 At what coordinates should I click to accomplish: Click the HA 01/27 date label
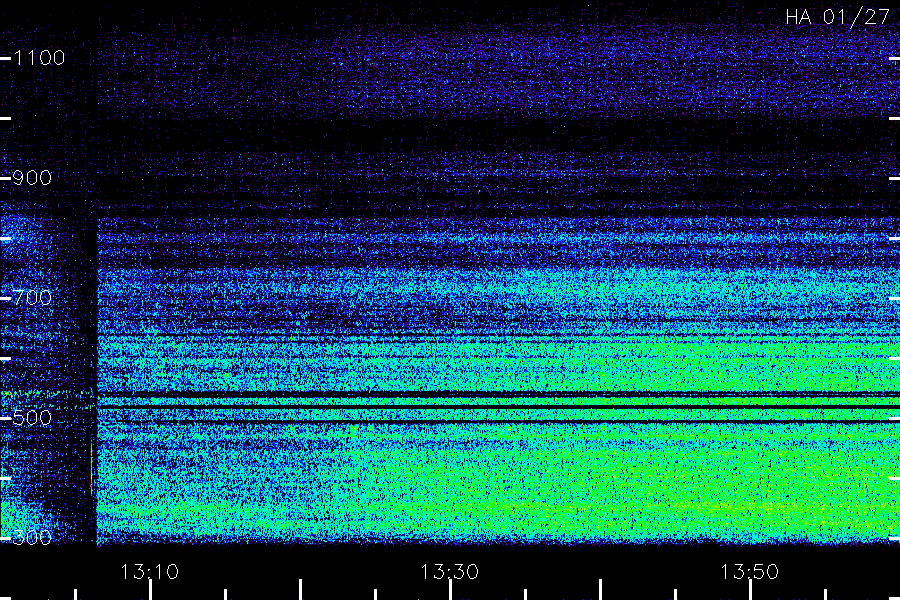[x=837, y=17]
